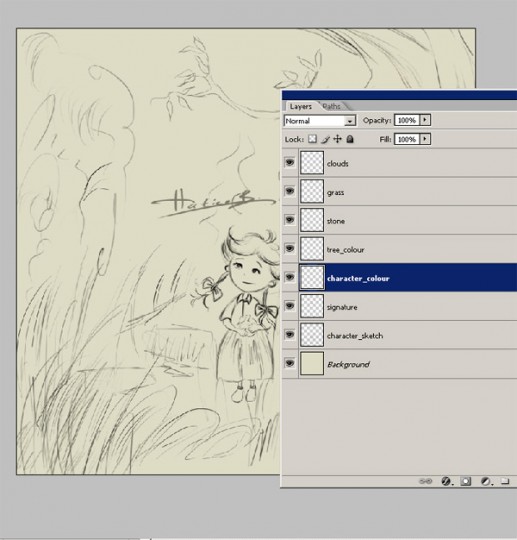Viewport: 517px width, 540px height.
Task: Click the link layers chain icon
Action: pos(425,481)
